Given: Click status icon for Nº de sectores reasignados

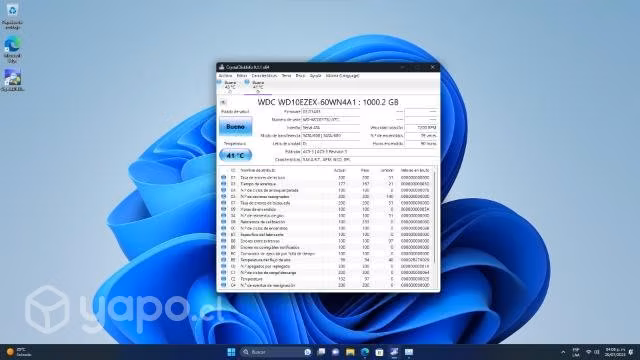Looking at the screenshot, I should [224, 197].
